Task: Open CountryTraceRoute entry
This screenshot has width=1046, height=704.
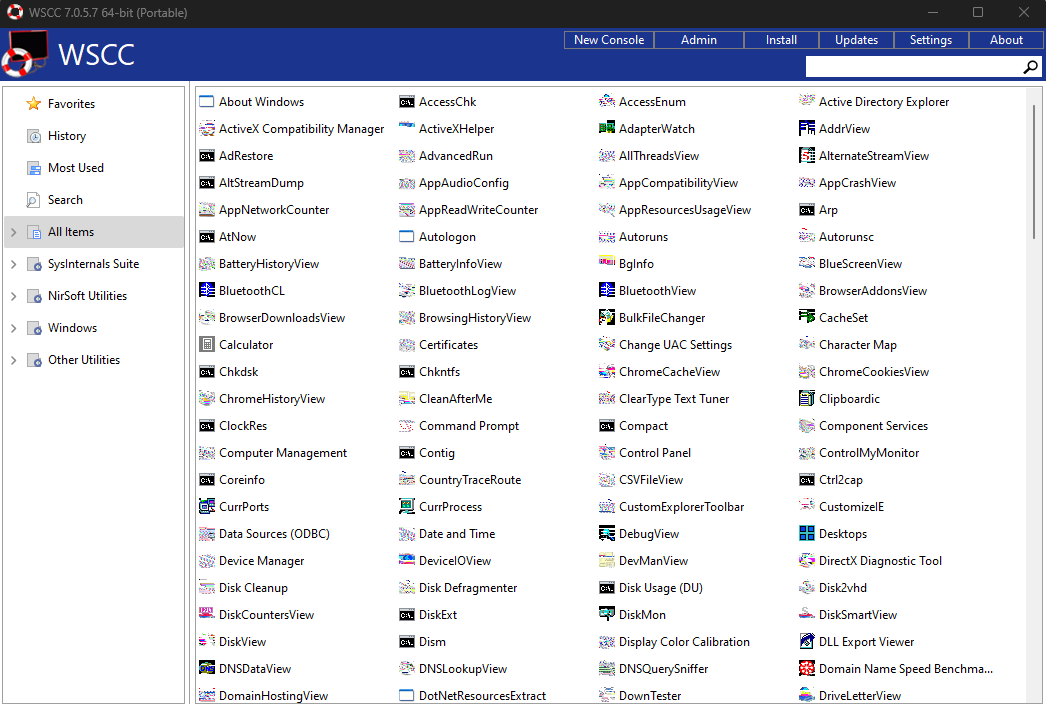Action: point(470,480)
